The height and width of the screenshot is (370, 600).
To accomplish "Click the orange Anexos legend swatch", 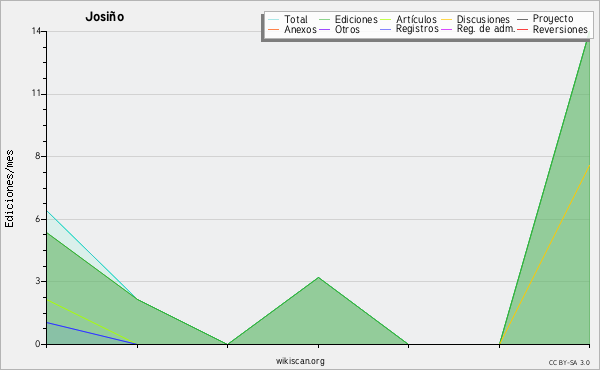I will point(274,30).
